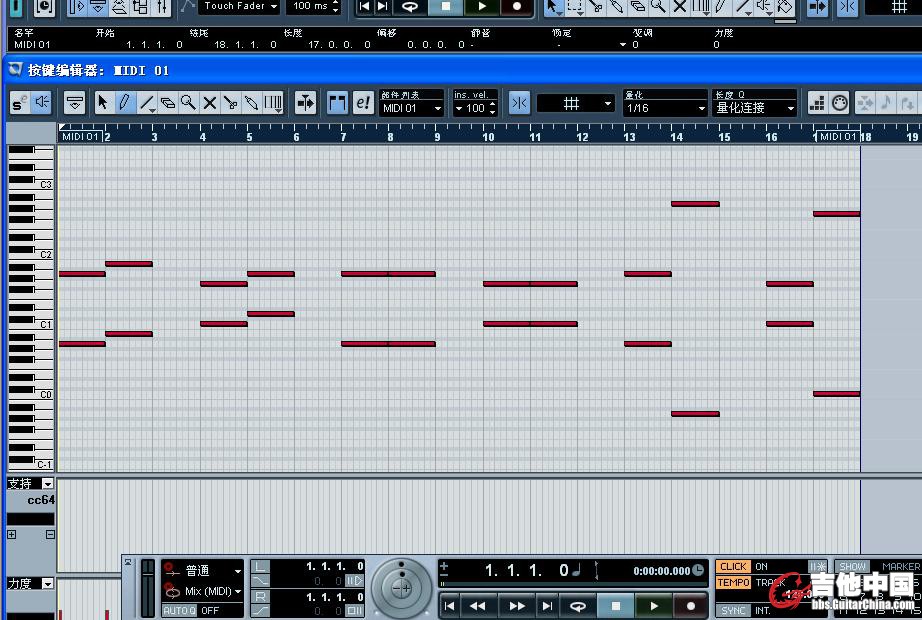Open the Touch Fader automation mode dropdown
Image resolution: width=922 pixels, height=620 pixels.
(x=239, y=6)
